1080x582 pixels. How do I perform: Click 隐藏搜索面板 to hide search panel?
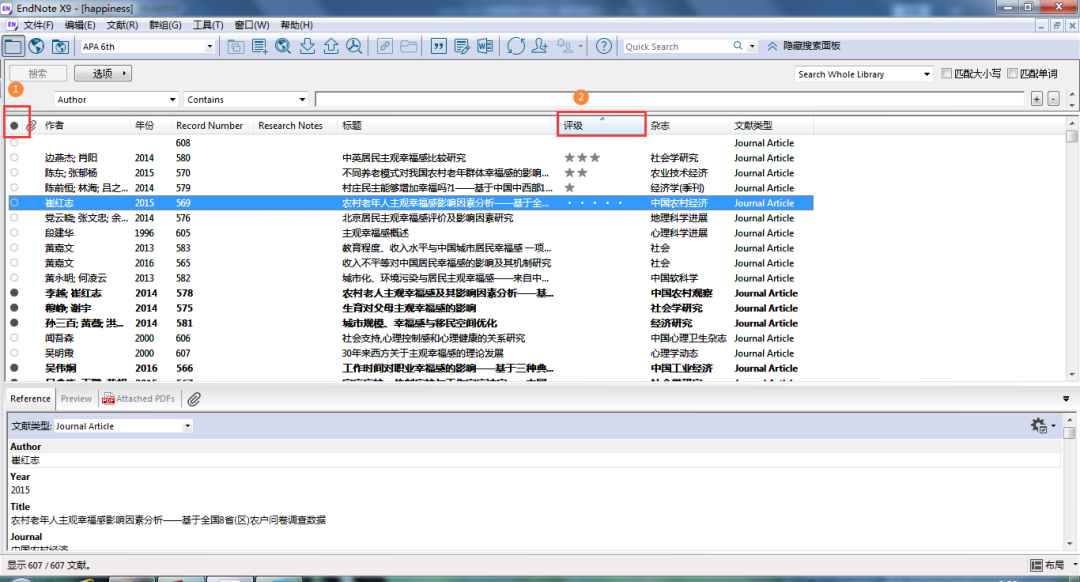click(804, 46)
